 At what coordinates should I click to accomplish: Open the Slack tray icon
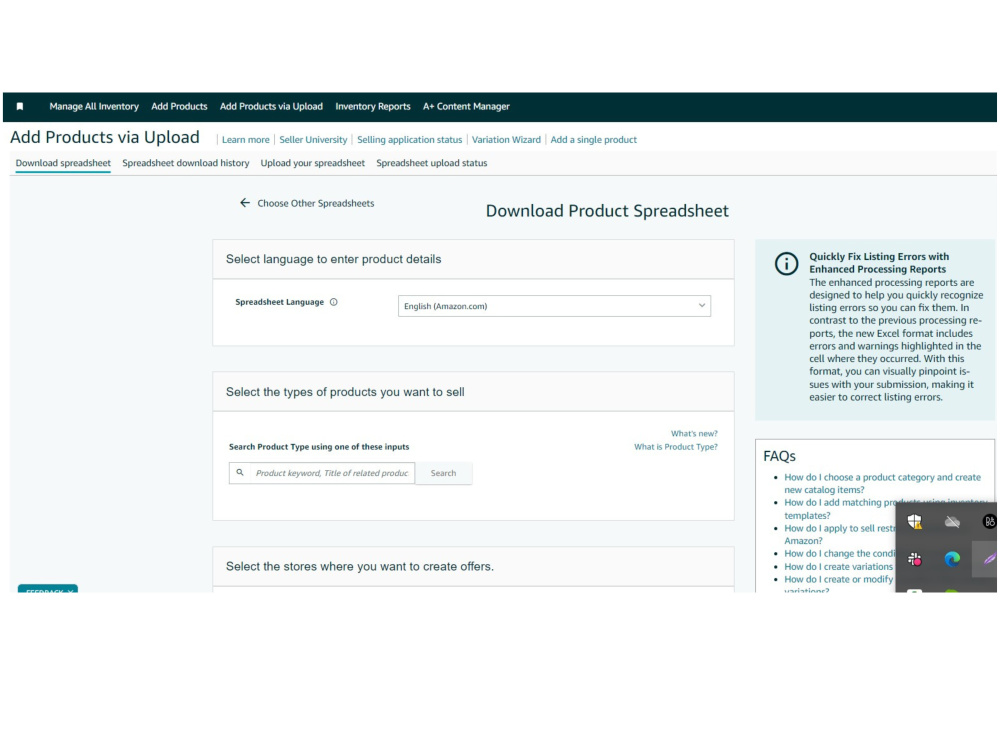[915, 559]
